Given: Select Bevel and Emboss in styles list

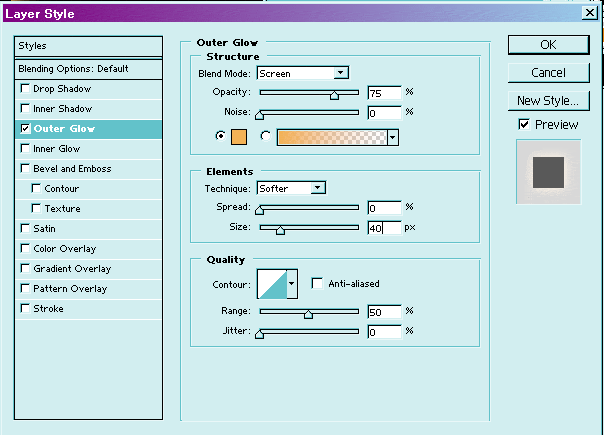Looking at the screenshot, I should pos(71,169).
